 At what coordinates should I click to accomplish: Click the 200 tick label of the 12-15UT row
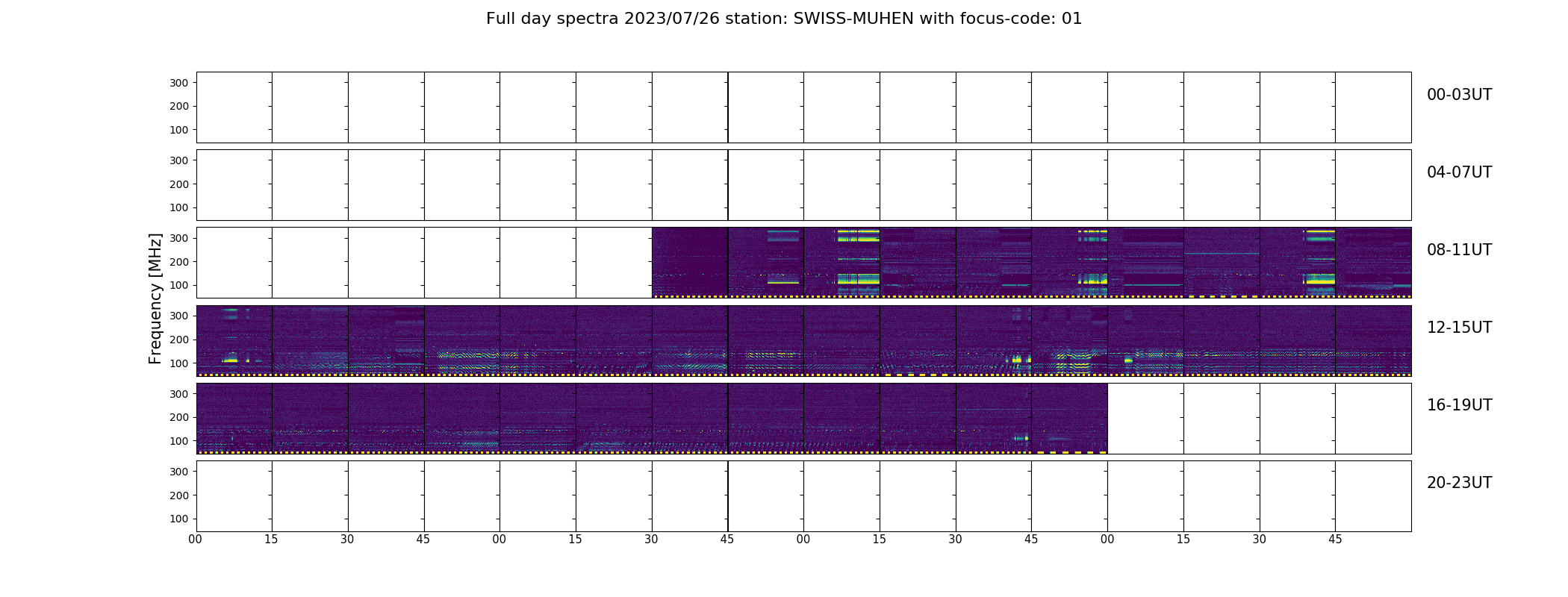[x=179, y=340]
